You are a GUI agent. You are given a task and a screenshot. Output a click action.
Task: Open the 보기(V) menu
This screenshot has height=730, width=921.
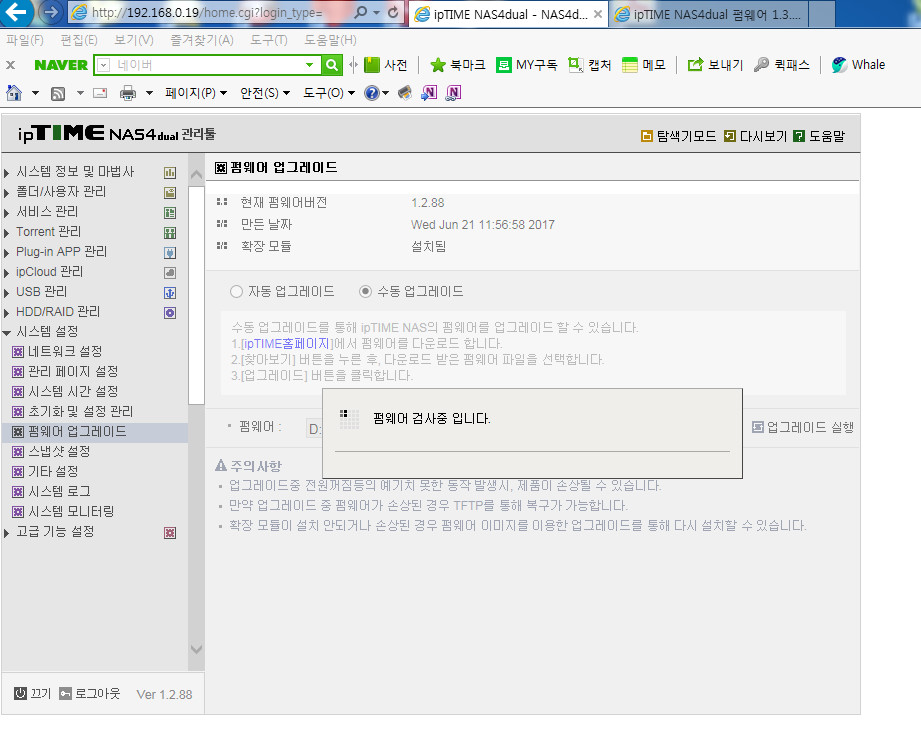click(x=133, y=40)
